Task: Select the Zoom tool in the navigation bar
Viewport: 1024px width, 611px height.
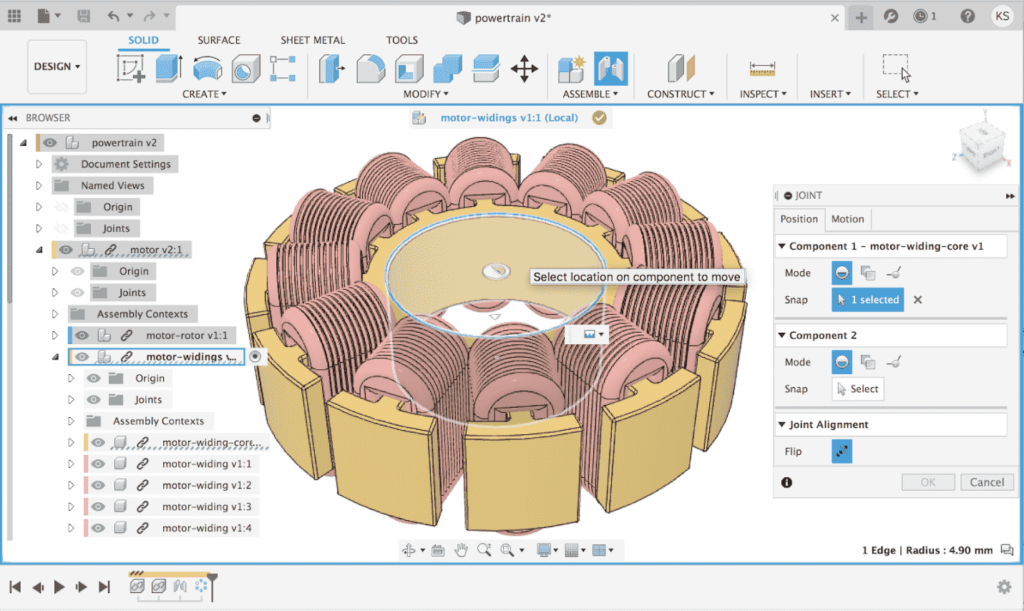Action: tap(485, 549)
